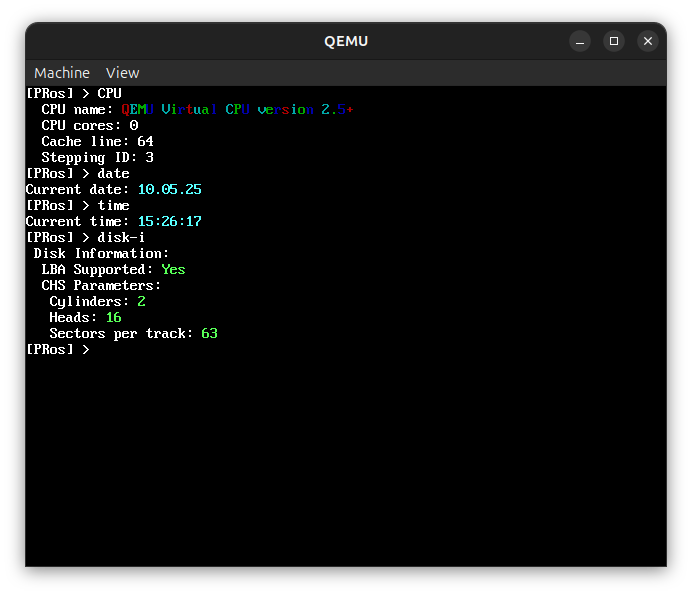
Task: Click the 'Stepping ID: 3' line
Action: pyautogui.click(x=98, y=158)
